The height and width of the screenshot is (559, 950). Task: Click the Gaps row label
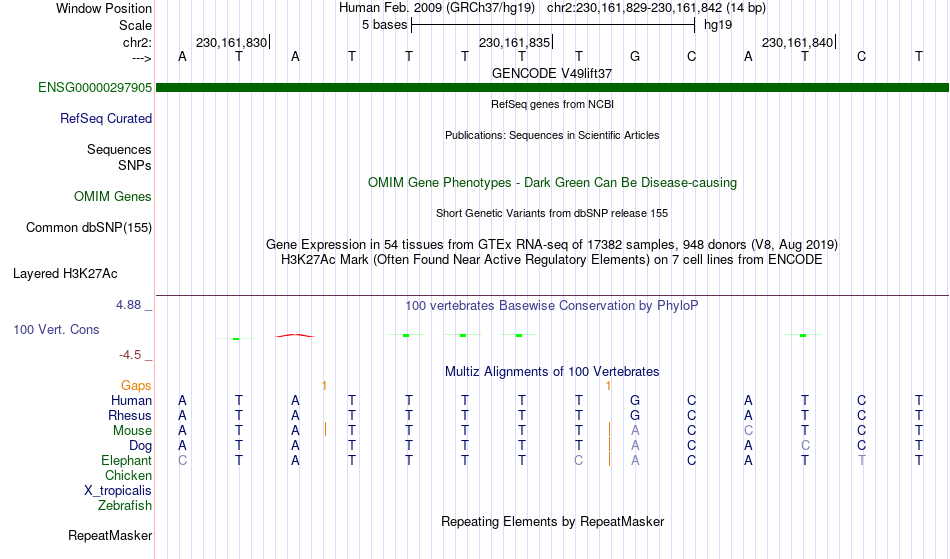click(136, 385)
